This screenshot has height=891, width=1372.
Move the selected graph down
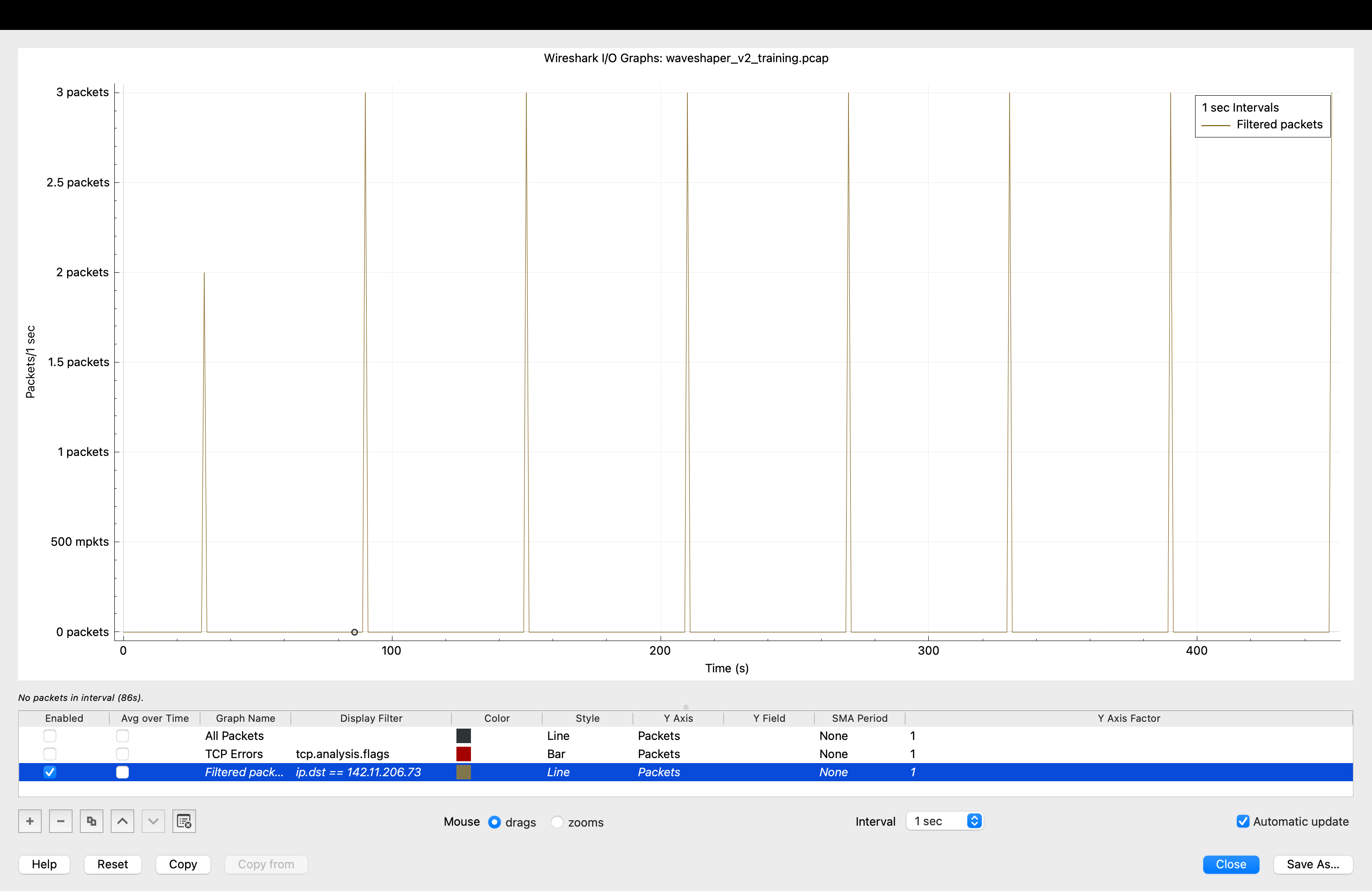(153, 821)
